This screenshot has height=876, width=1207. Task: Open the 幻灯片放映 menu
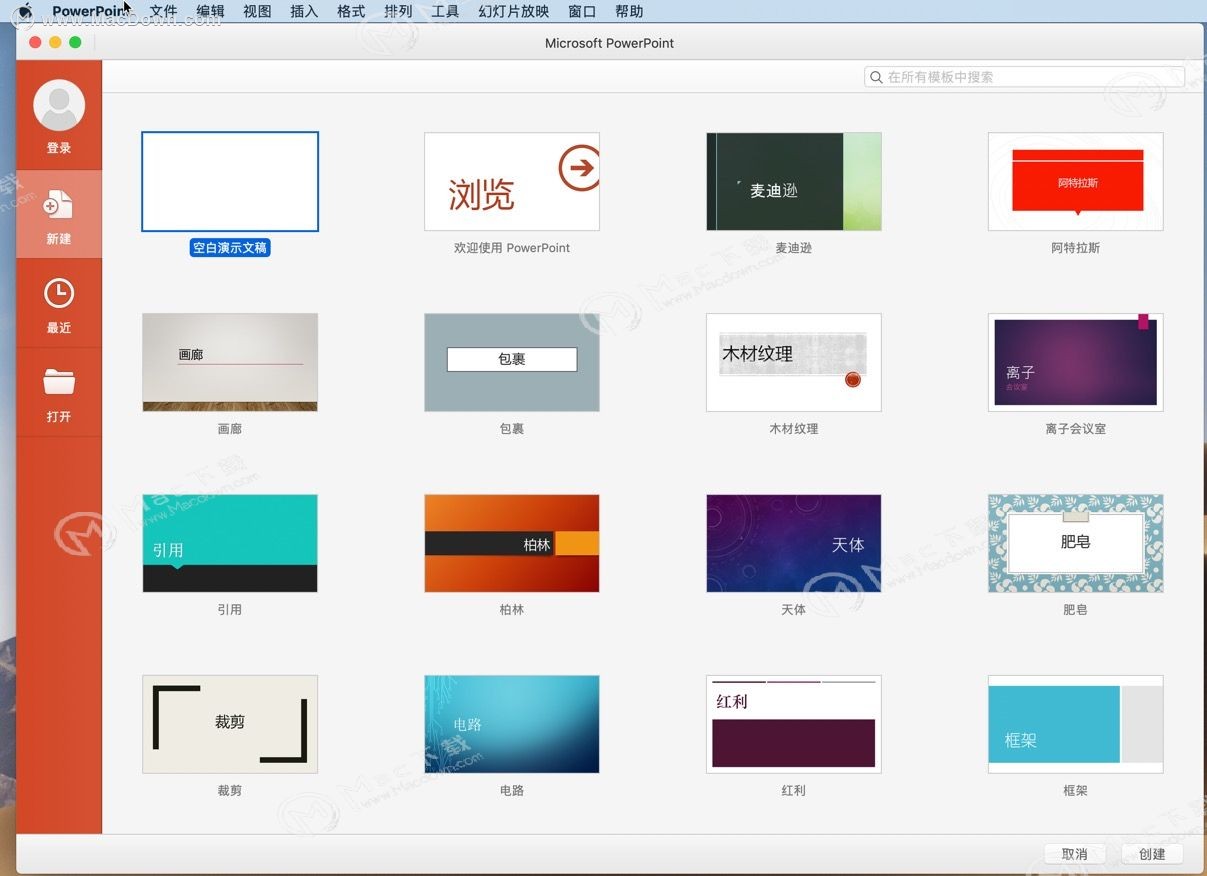(514, 11)
